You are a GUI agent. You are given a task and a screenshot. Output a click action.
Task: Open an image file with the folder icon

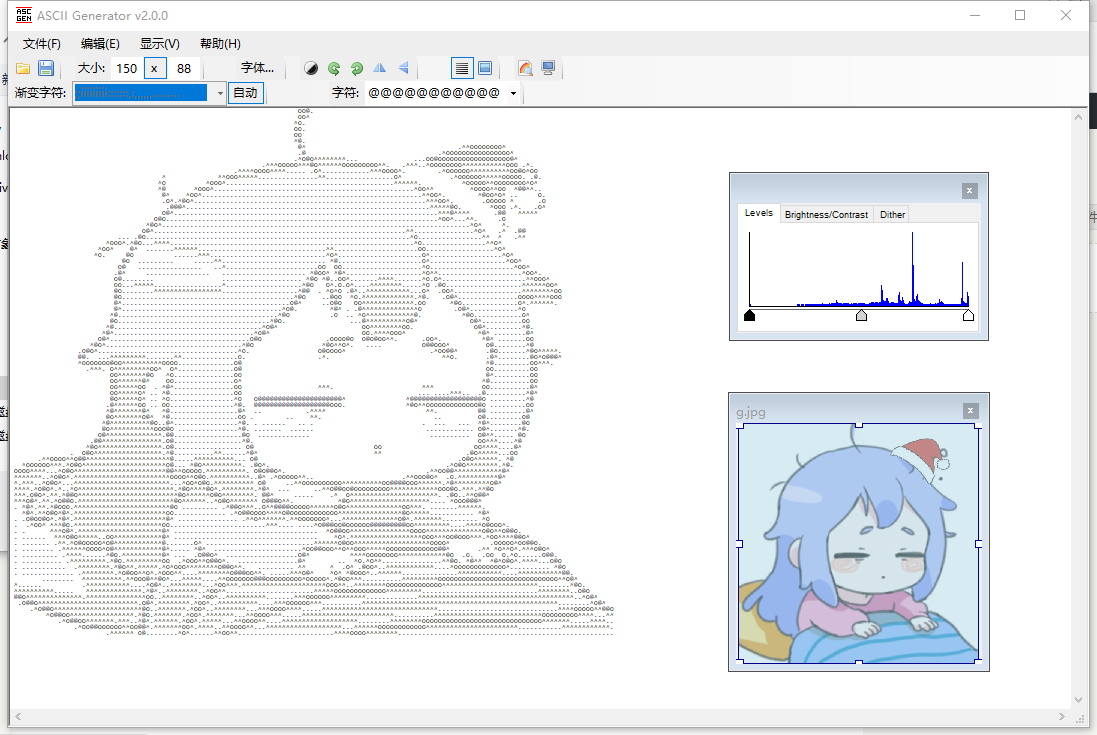click(x=23, y=69)
